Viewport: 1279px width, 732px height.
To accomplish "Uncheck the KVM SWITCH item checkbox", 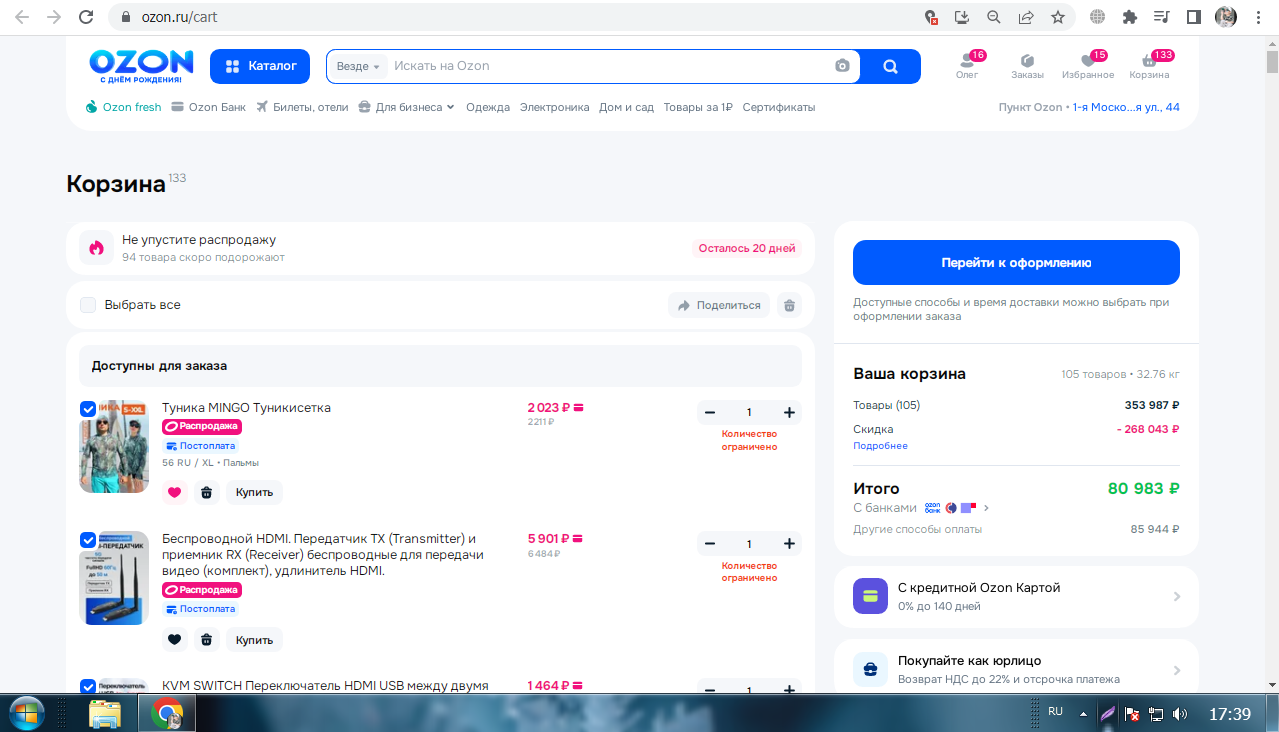I will pos(88,687).
